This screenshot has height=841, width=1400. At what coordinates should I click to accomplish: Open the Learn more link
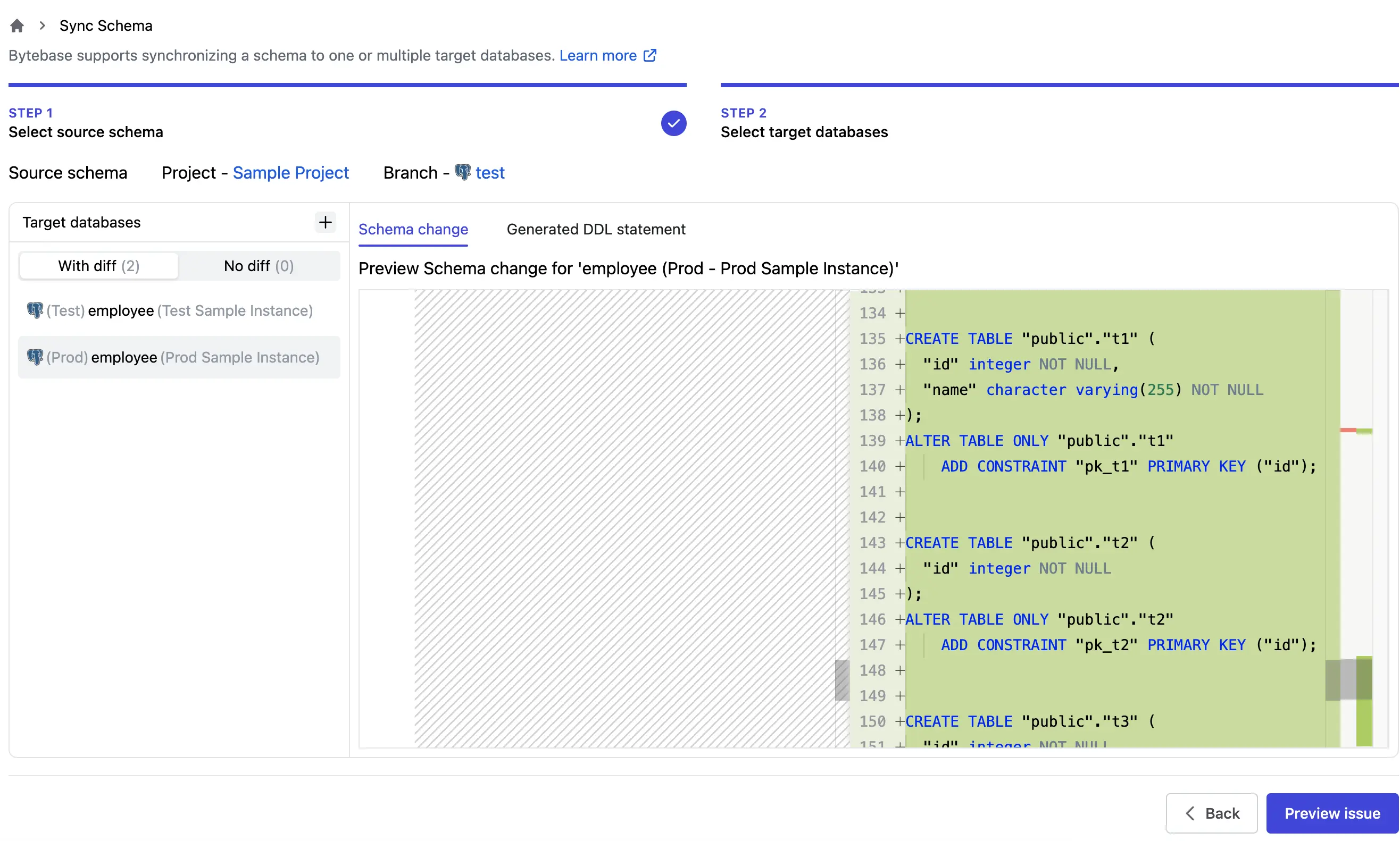(x=597, y=55)
